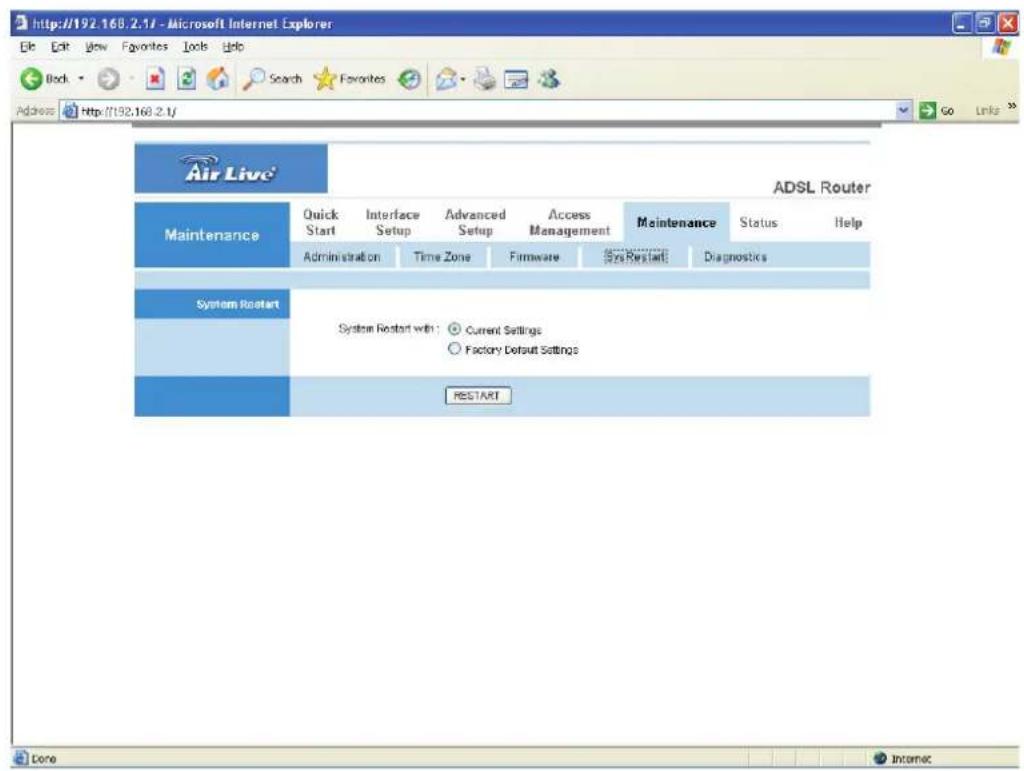Click the Forward arrow icon
The width and height of the screenshot is (1024, 771).
pos(108,79)
